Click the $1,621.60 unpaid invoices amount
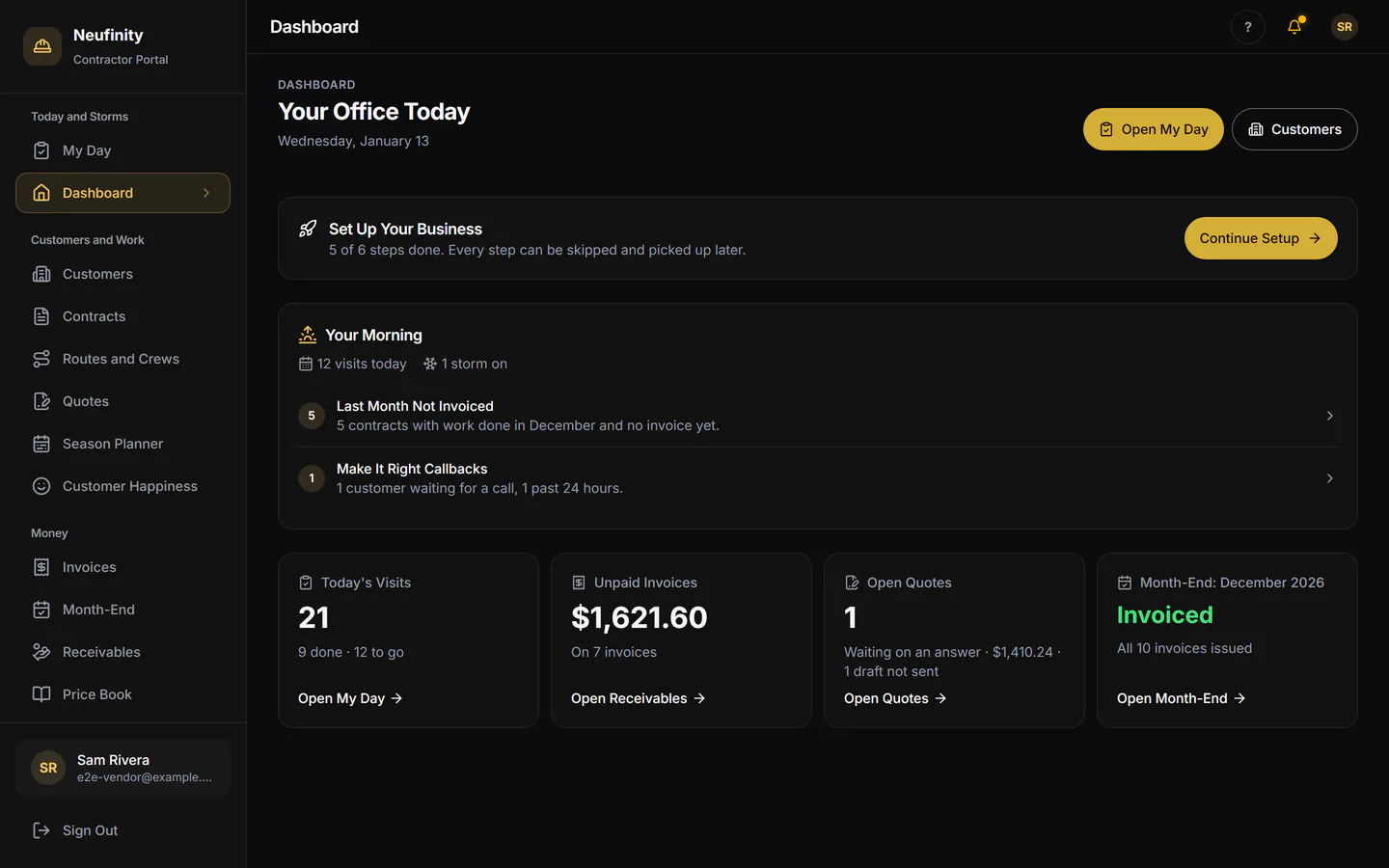1389x868 pixels. tap(640, 617)
